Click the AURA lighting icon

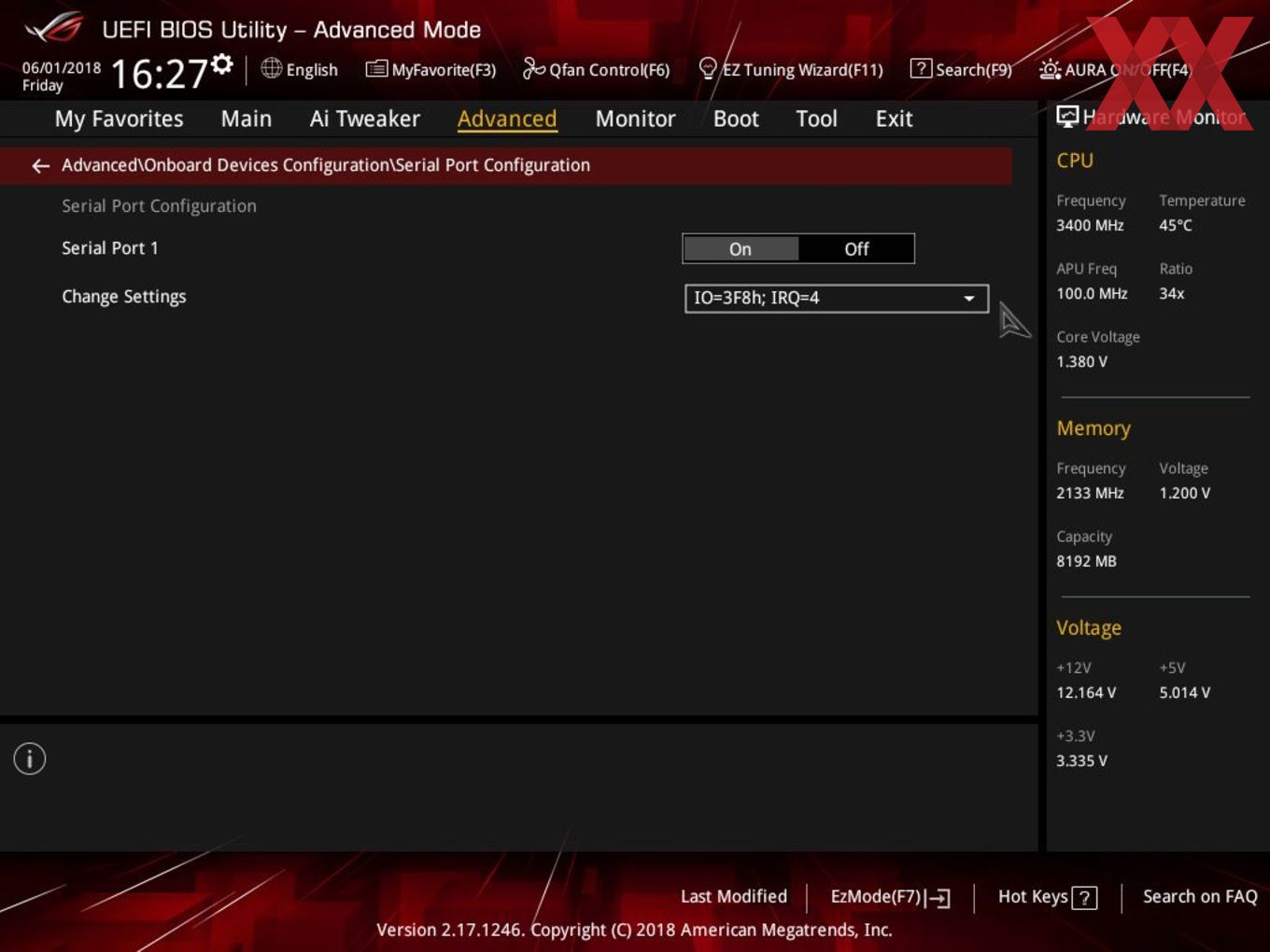[1050, 69]
